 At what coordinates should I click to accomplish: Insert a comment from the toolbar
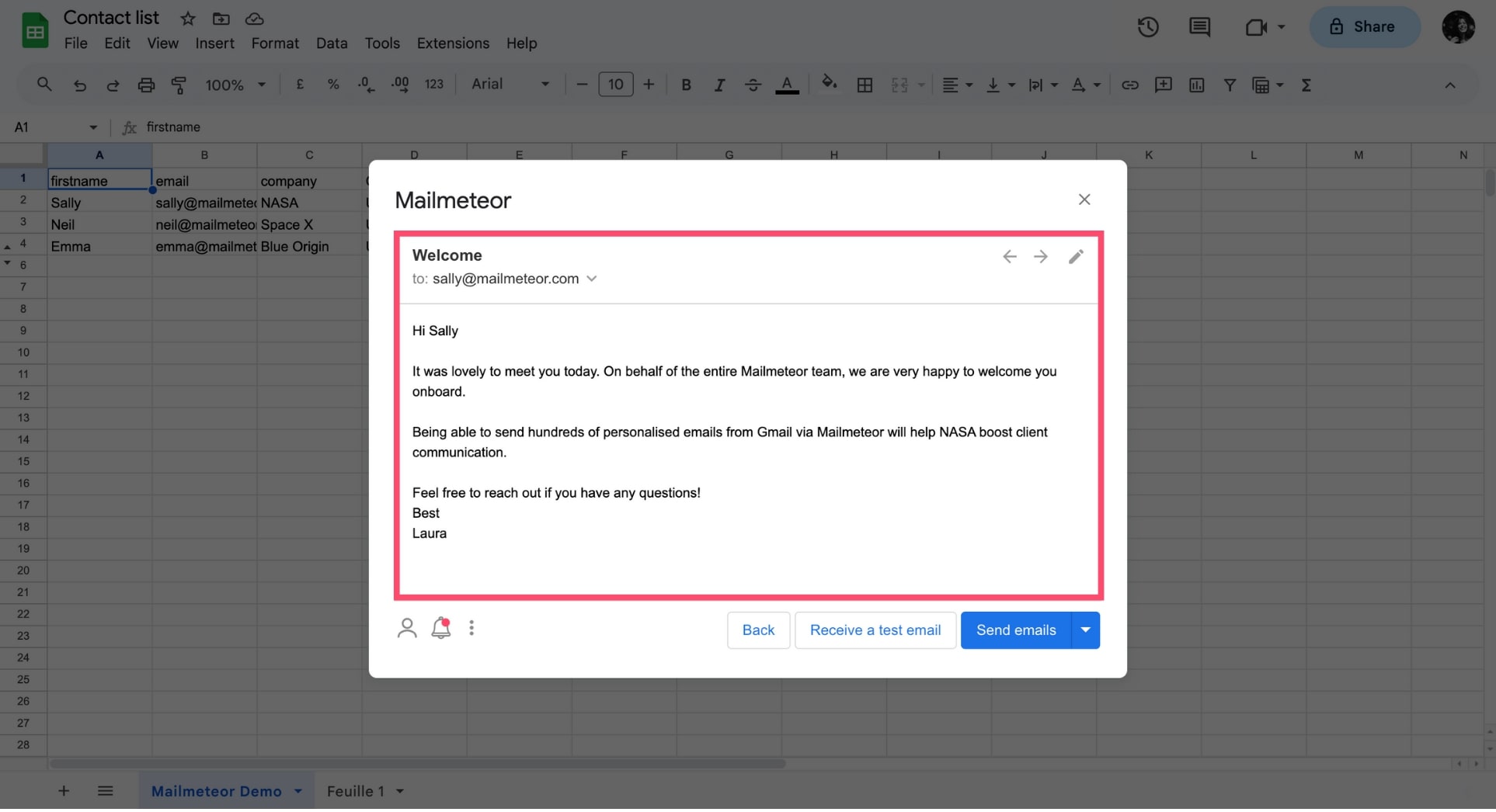click(x=1163, y=85)
